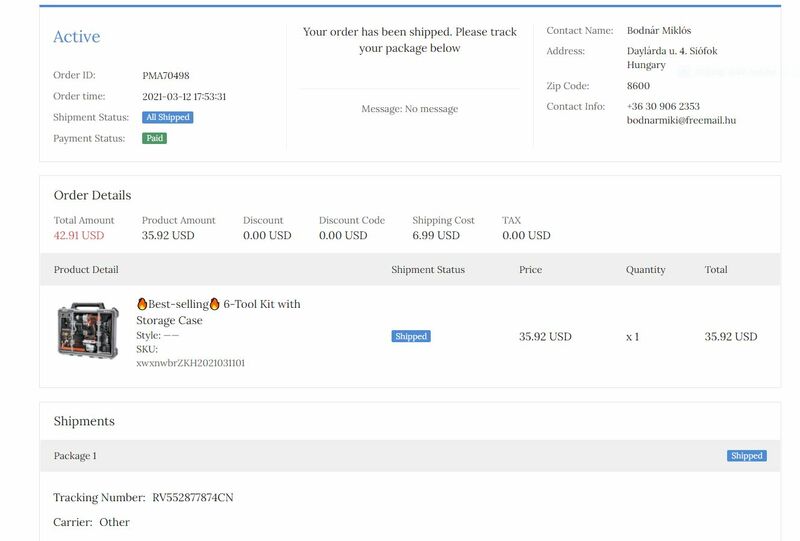This screenshot has width=800, height=541.
Task: Select tracking number RV552877874CN
Action: point(193,498)
